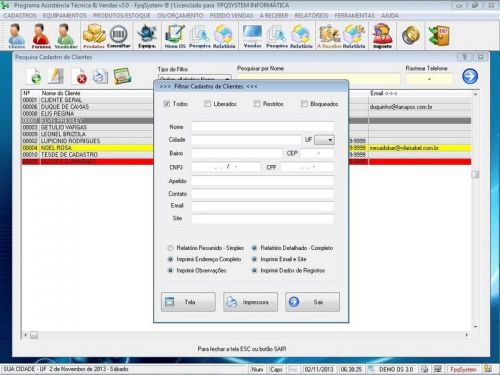Toggle Imprimir Endereço Completo option
The width and height of the screenshot is (500, 375).
[170, 259]
